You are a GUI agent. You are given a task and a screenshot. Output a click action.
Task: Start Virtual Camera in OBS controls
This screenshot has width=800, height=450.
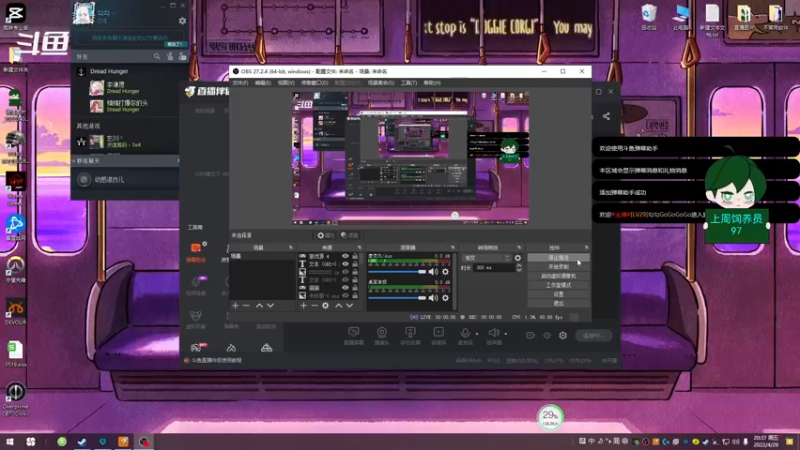pos(558,276)
